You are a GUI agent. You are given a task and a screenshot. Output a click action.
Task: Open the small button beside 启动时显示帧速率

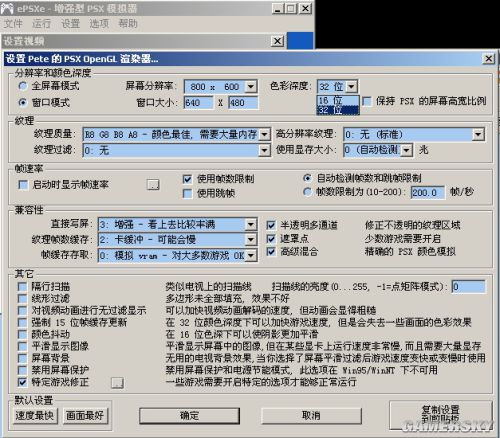(x=153, y=184)
